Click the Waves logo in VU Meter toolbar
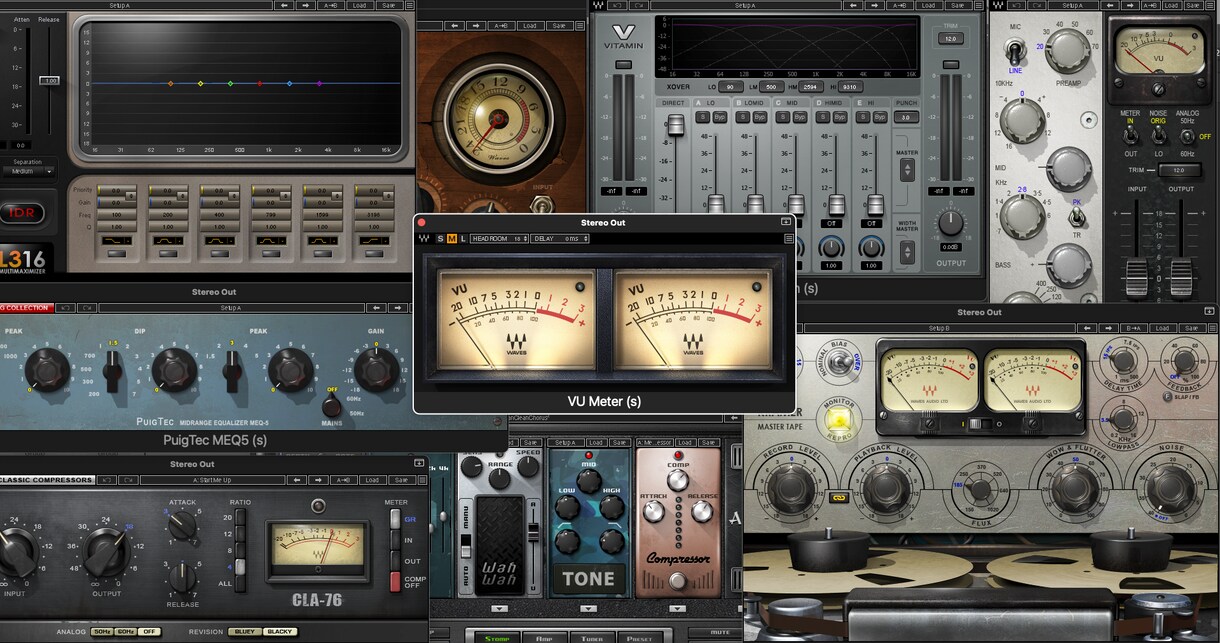This screenshot has height=643, width=1220. (x=424, y=238)
